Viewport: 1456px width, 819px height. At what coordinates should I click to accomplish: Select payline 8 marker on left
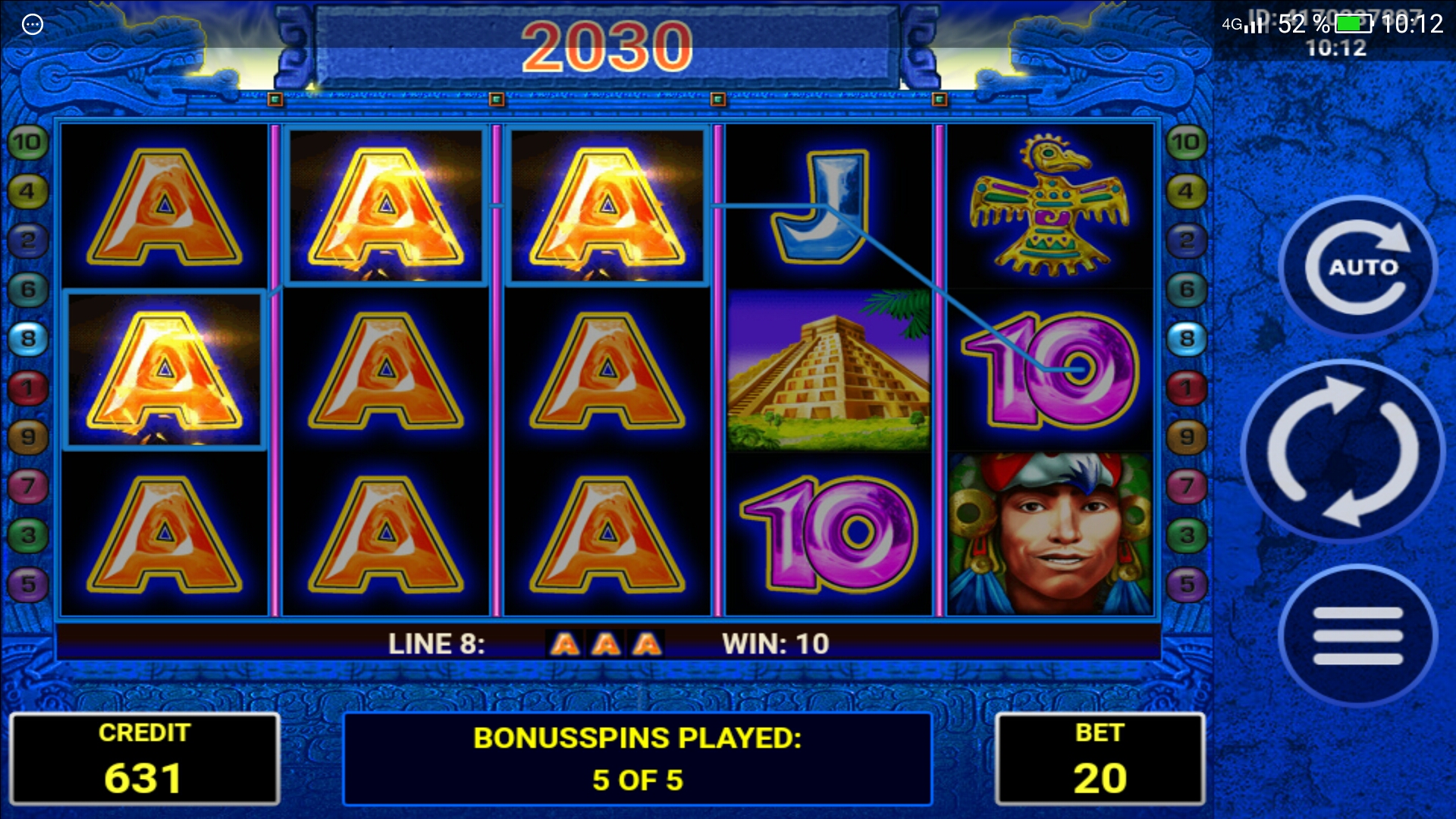coord(28,338)
